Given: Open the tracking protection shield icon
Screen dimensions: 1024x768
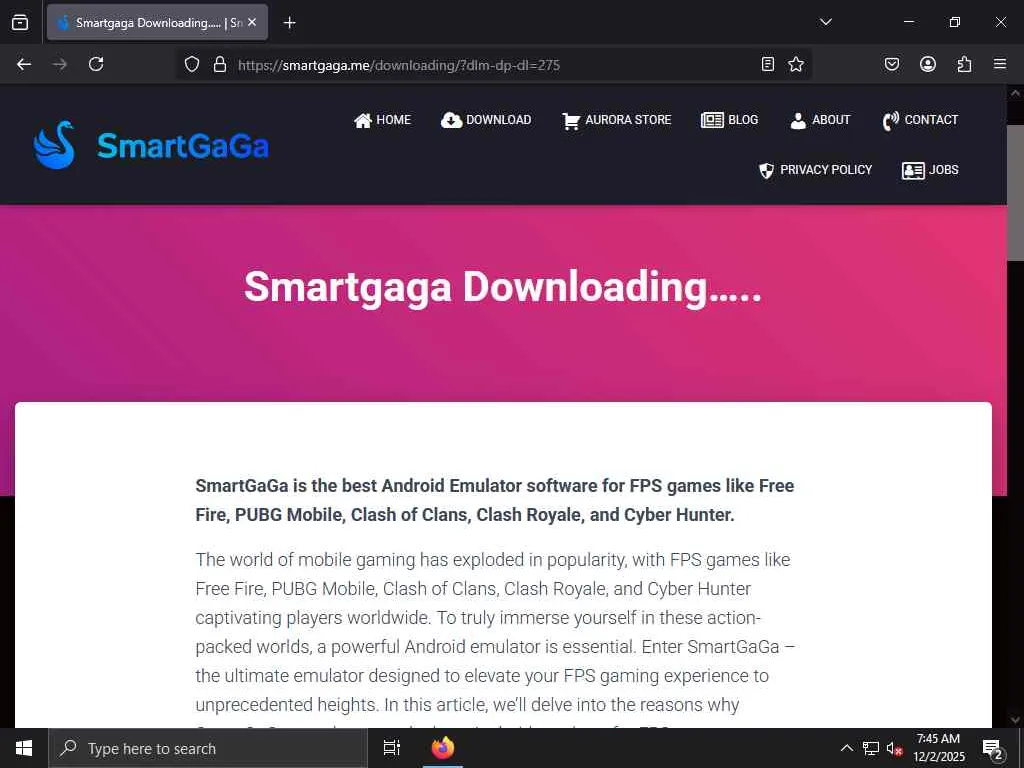Looking at the screenshot, I should [191, 64].
